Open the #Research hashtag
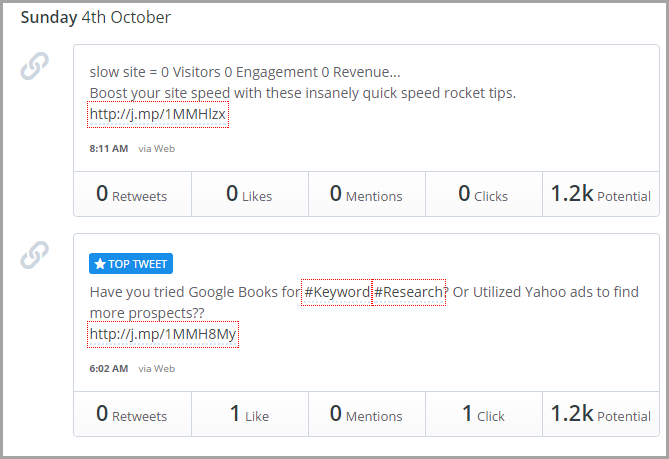 (409, 292)
